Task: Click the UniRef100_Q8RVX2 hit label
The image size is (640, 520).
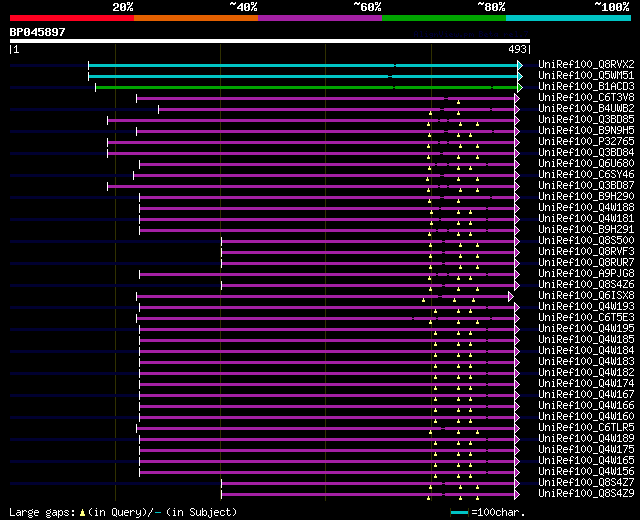Action: coord(586,64)
